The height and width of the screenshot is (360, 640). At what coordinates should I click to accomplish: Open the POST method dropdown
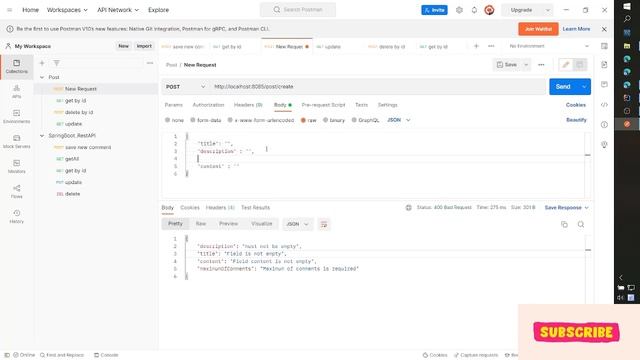(x=185, y=87)
